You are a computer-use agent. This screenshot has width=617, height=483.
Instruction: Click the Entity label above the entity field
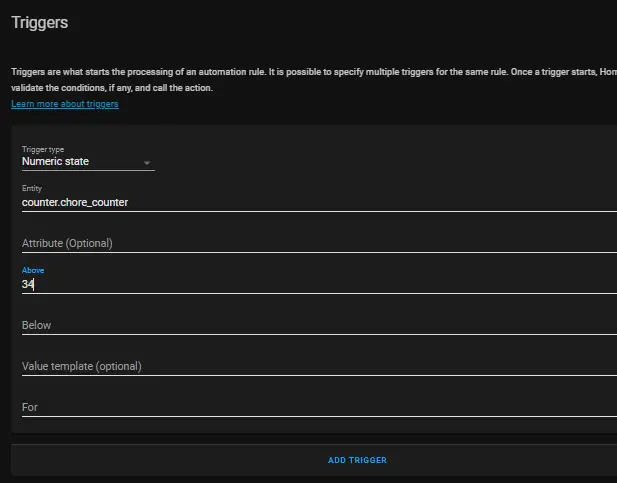click(x=32, y=188)
